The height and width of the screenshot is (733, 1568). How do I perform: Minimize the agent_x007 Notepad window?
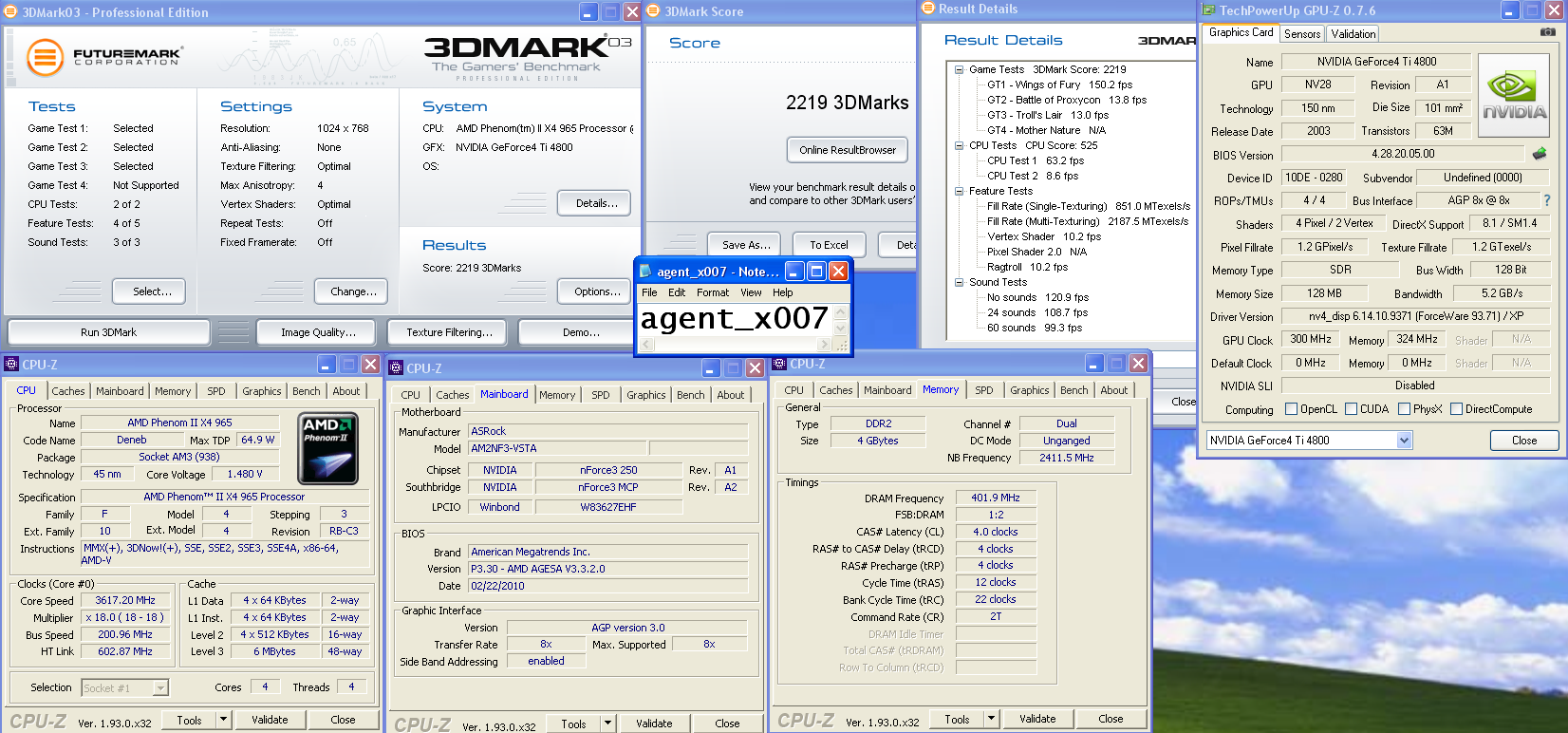(x=795, y=272)
